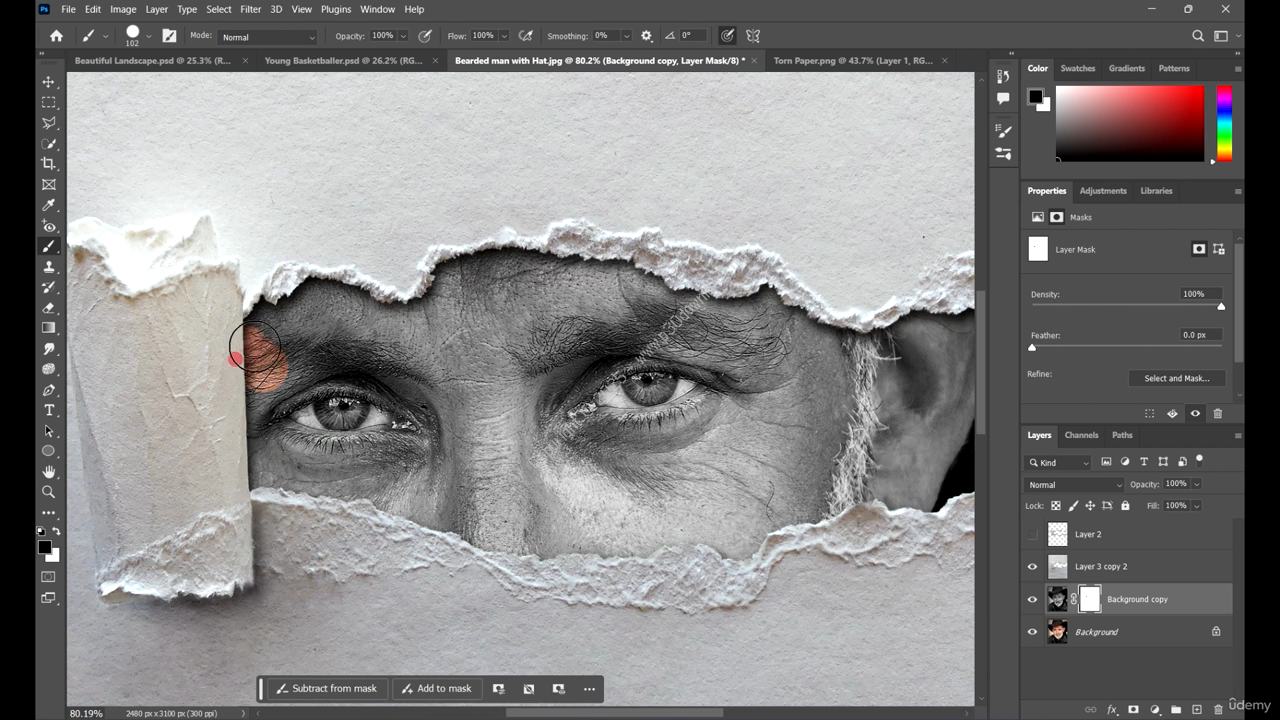Click the Delete layer trash icon
This screenshot has width=1280, height=720.
point(1218,709)
